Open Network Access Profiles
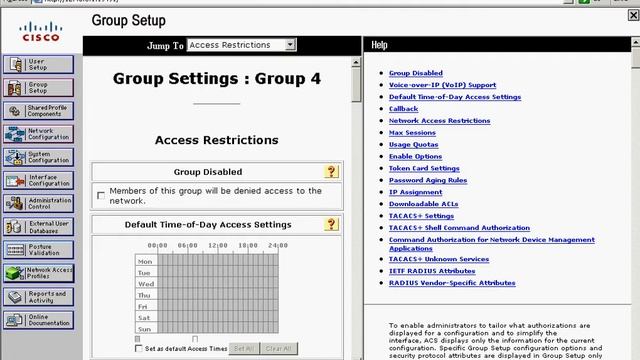The image size is (640, 360). coord(38,273)
